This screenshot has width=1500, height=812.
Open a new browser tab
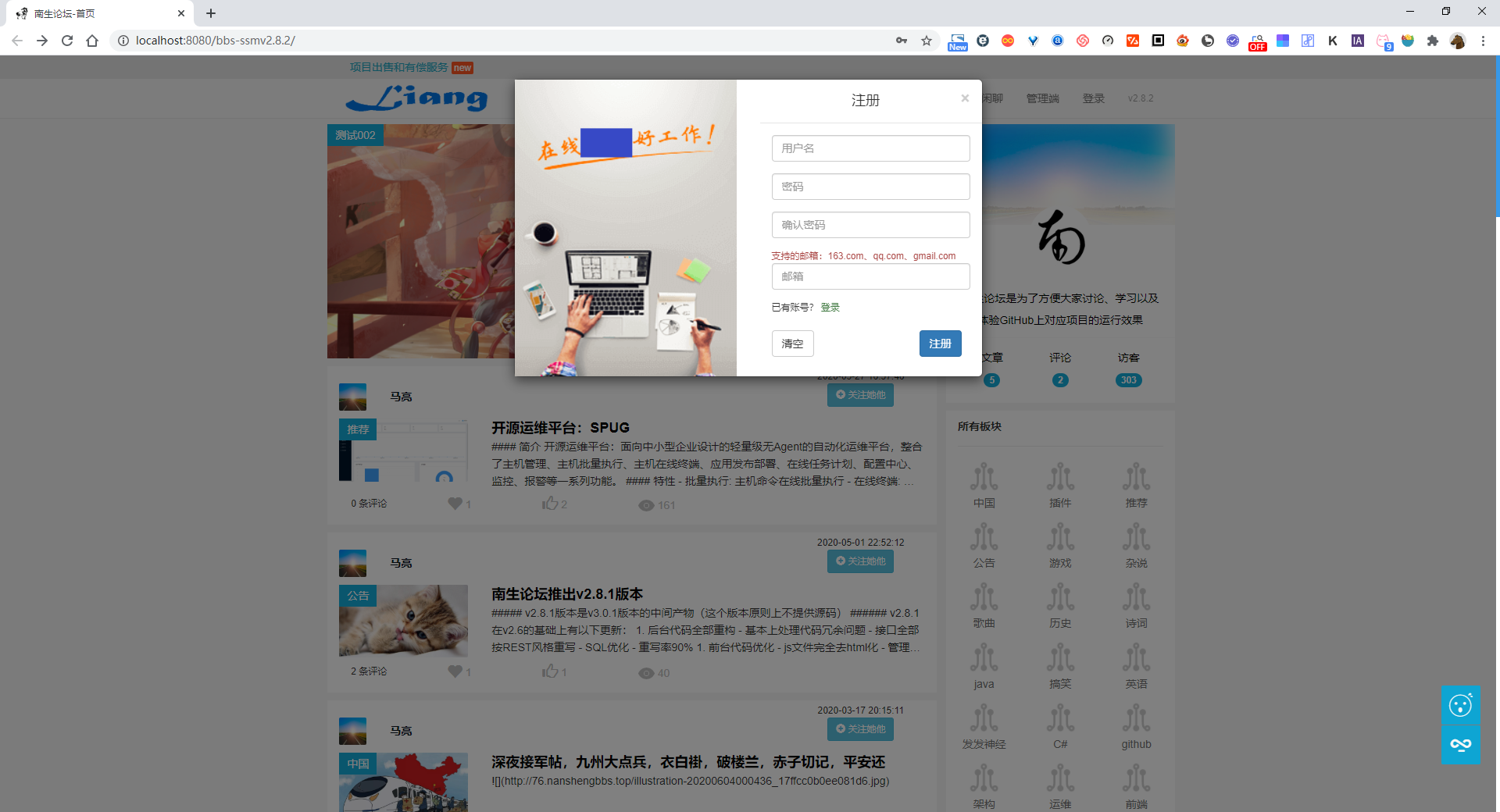point(211,13)
